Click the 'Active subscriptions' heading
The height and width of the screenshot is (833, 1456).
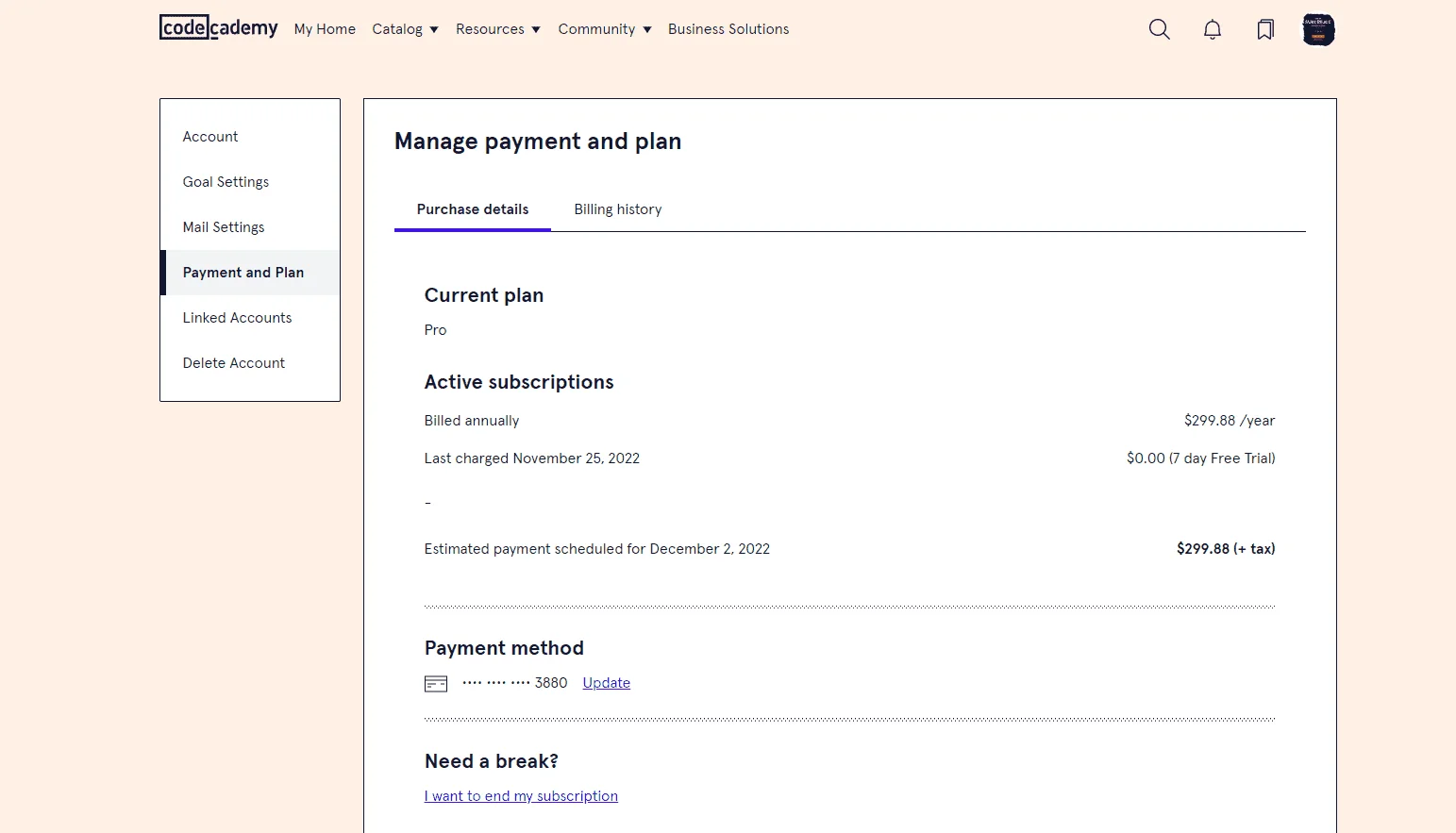[x=519, y=382]
